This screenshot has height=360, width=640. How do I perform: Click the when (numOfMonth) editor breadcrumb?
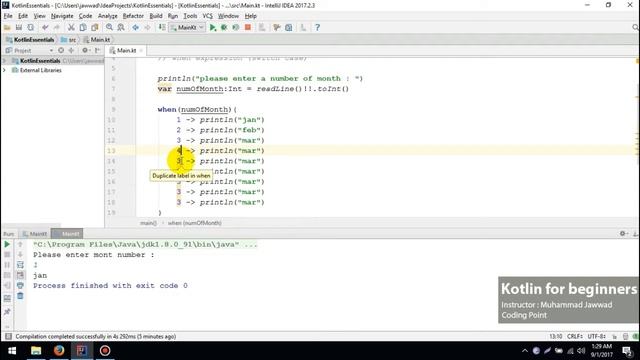[x=195, y=223]
